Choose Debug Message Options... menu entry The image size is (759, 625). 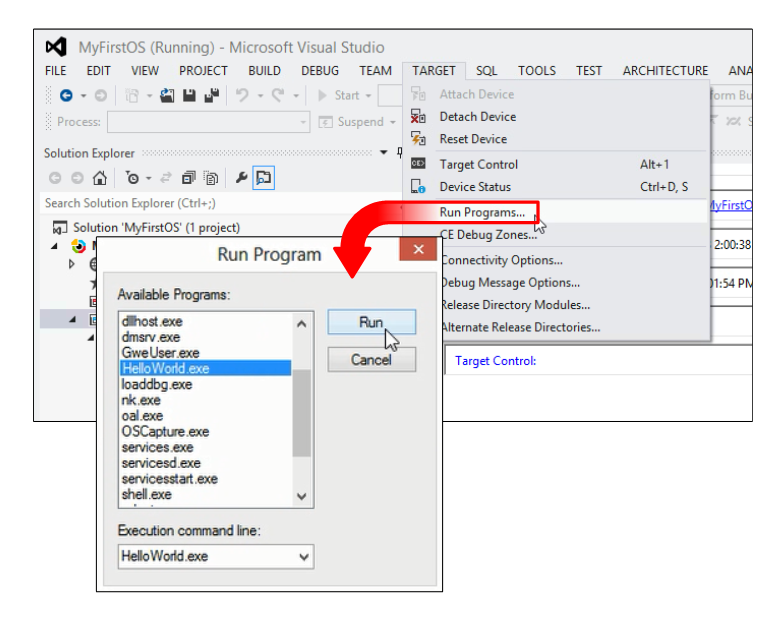(574, 283)
